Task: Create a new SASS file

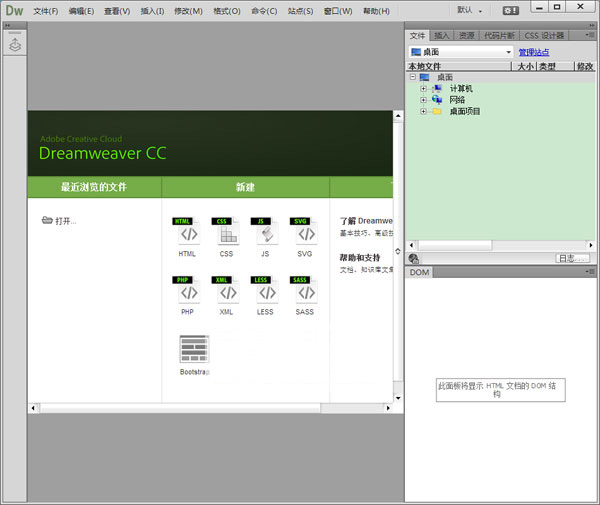Action: click(304, 290)
